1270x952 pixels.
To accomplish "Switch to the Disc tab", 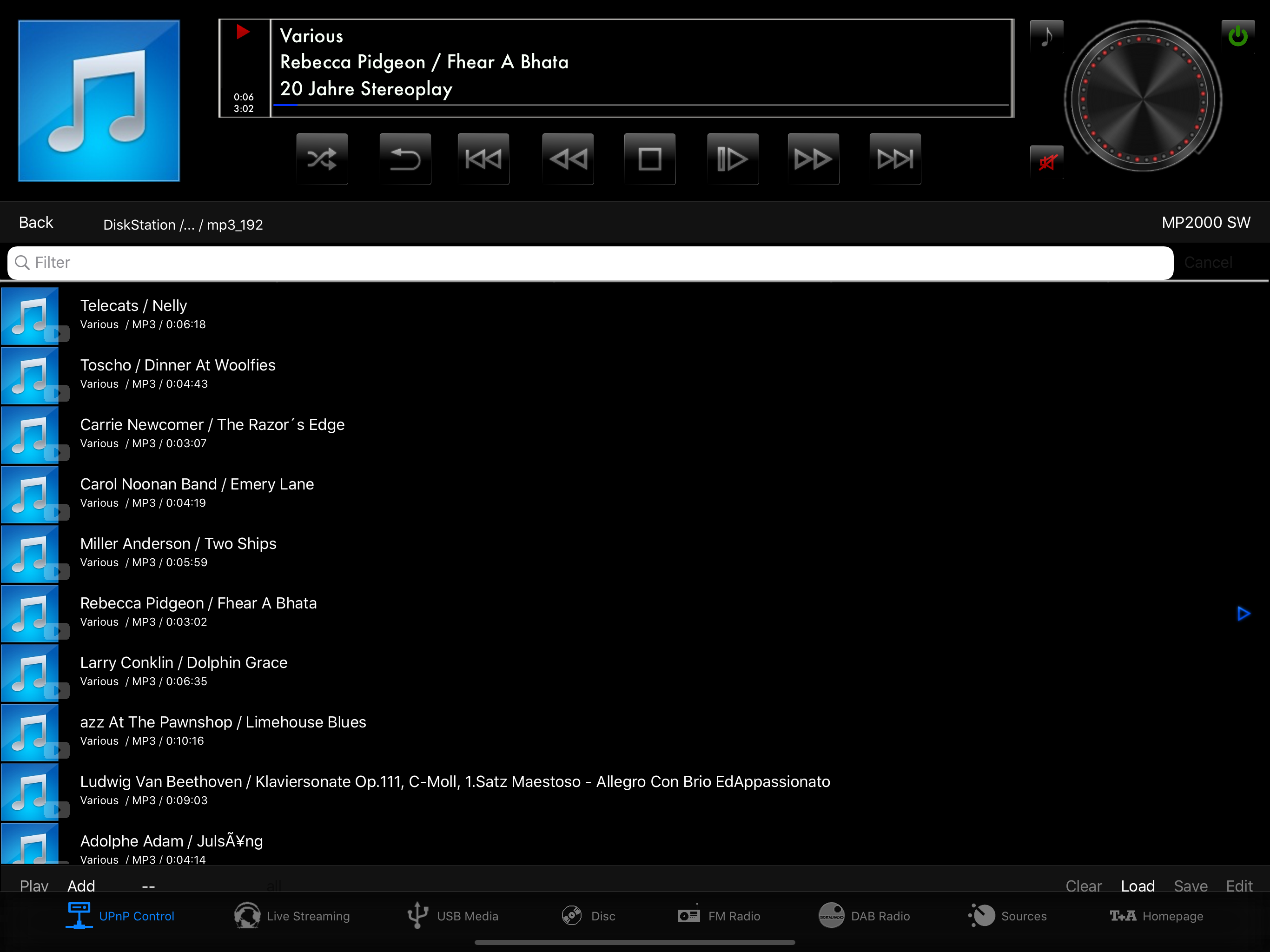I will (589, 916).
